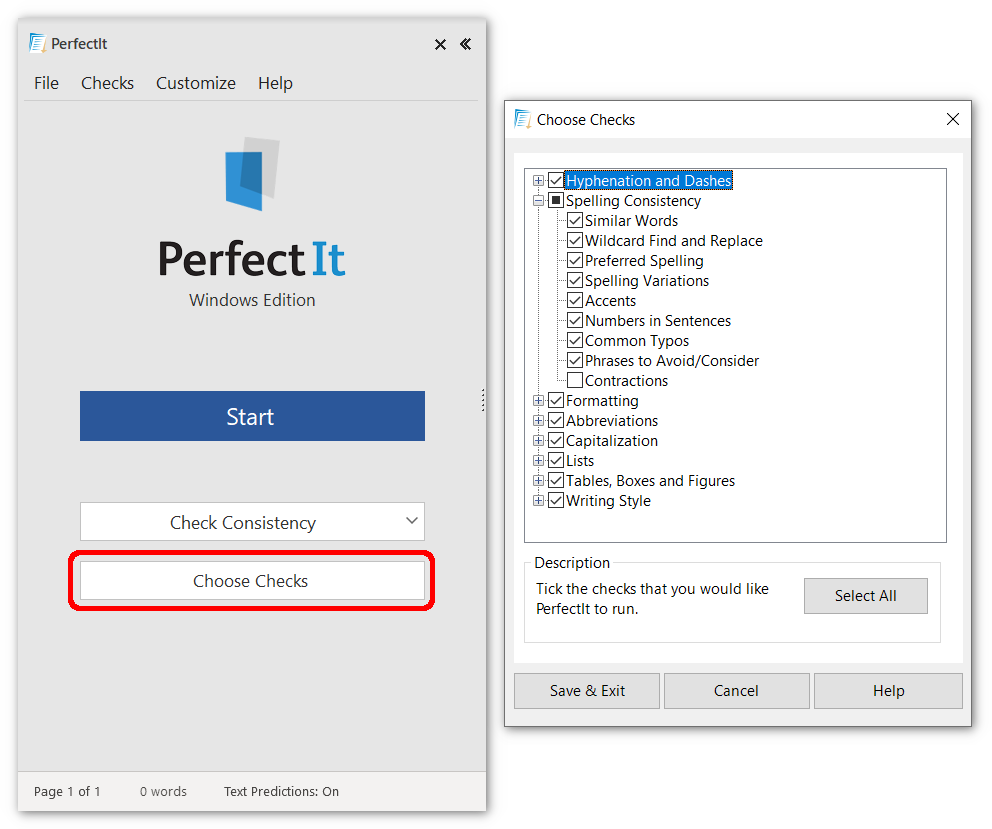Open the File menu
The height and width of the screenshot is (829, 992).
coord(46,83)
